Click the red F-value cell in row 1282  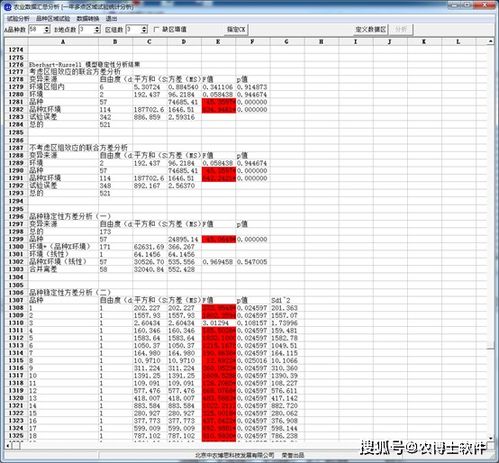click(219, 110)
